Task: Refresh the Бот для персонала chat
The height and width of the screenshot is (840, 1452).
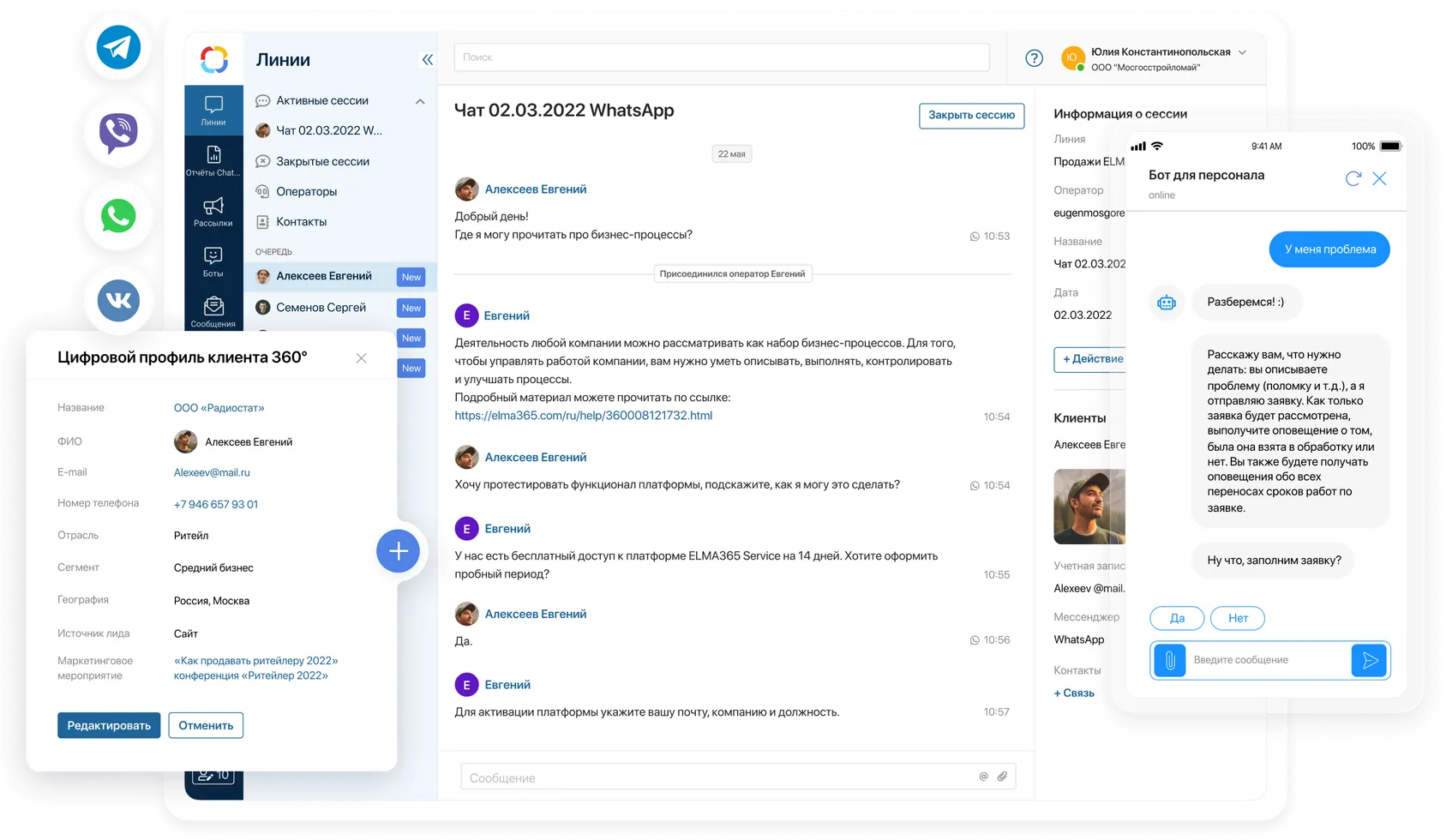Action: click(x=1353, y=178)
